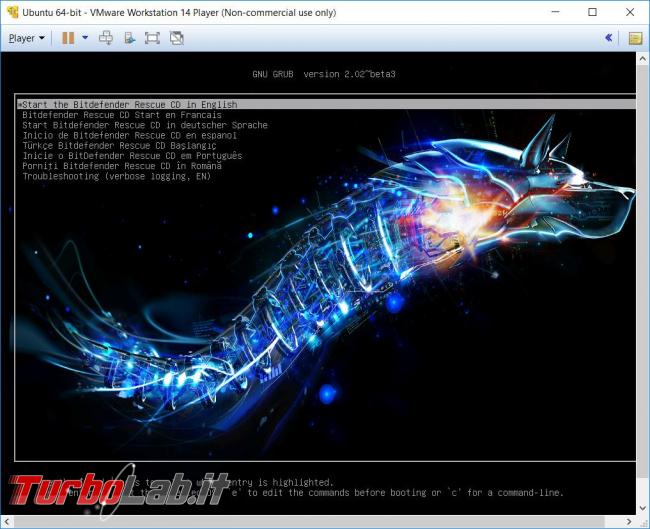
Task: Collapse the toolbar with the double chevron
Action: tap(609, 38)
